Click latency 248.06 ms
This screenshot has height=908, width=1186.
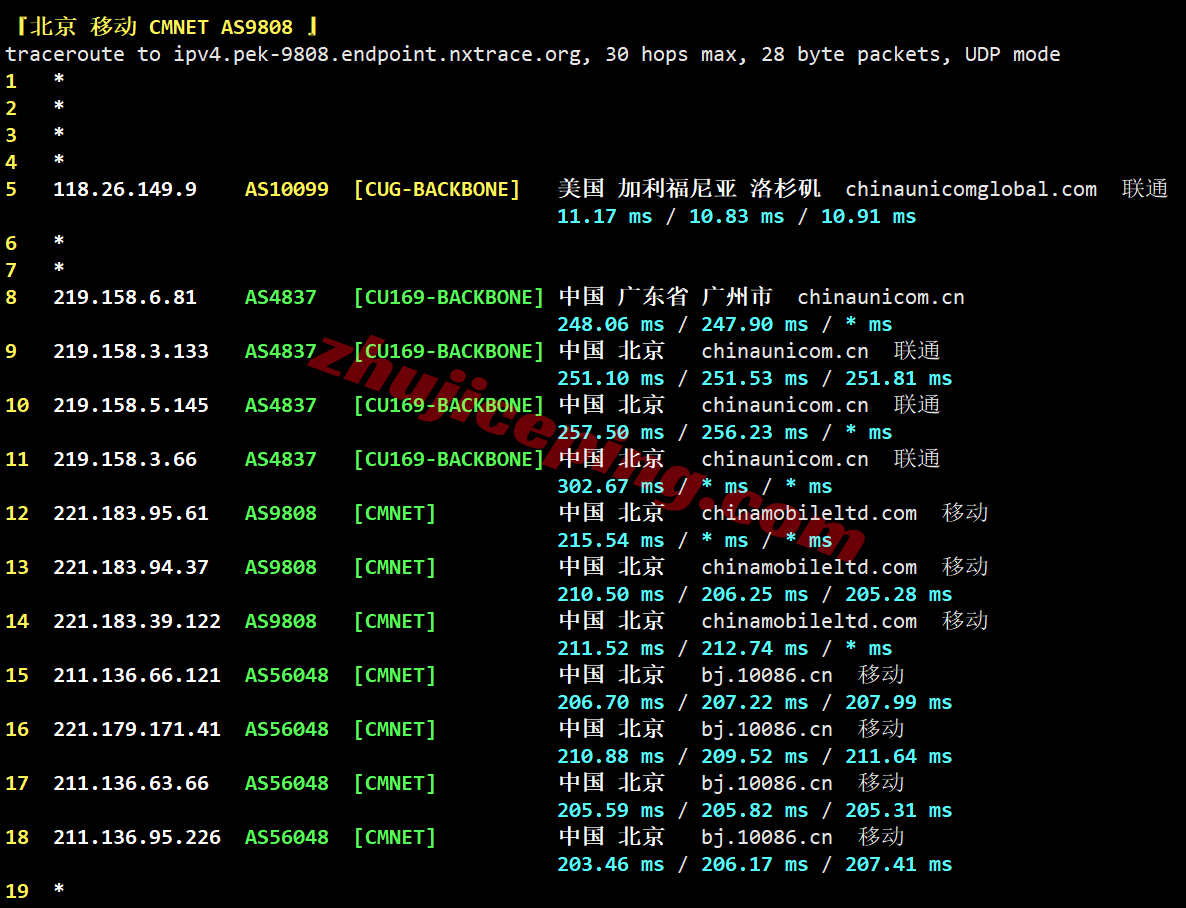[610, 325]
